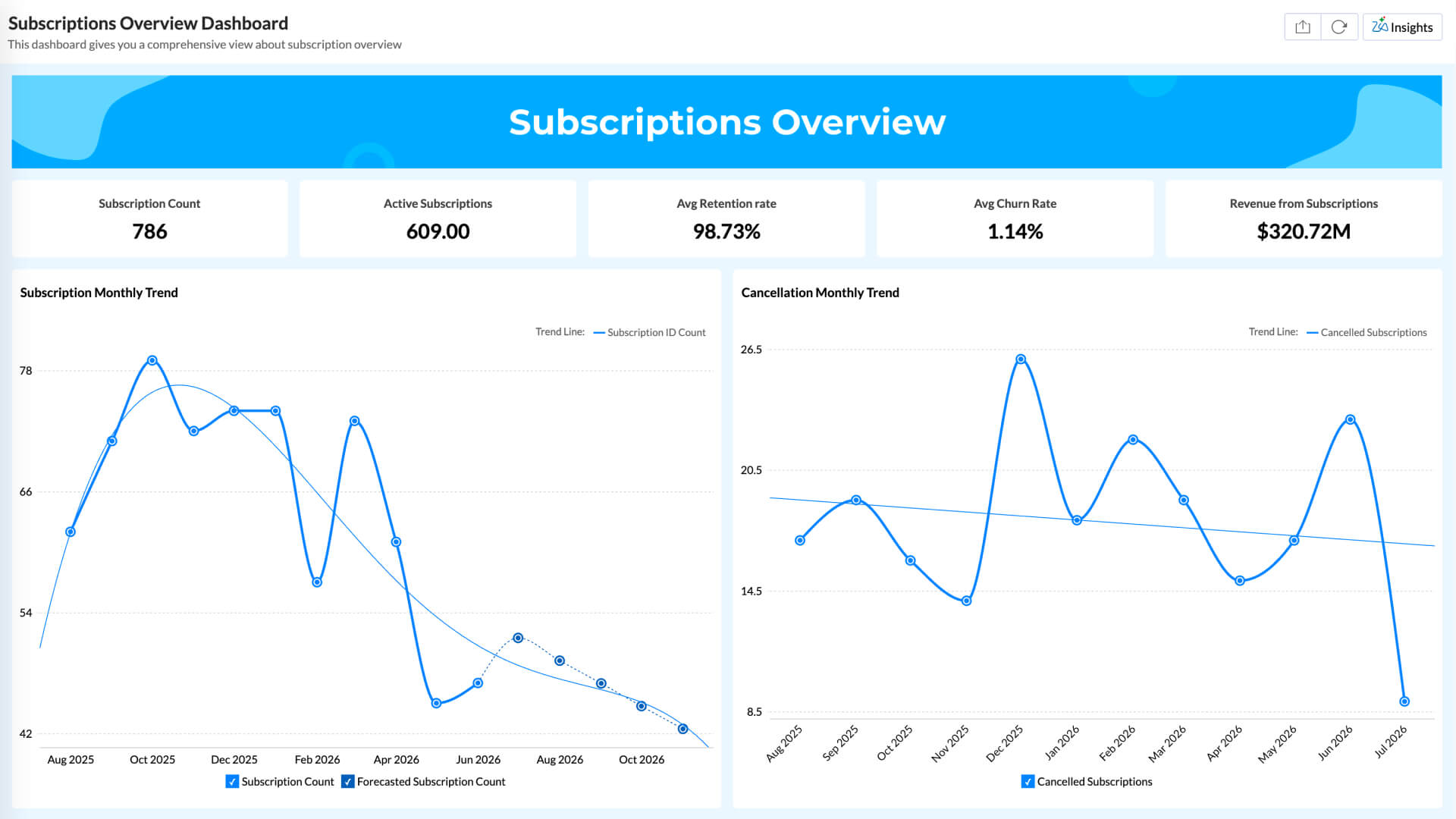Select the Avg Retention rate value 98.73%
Viewport: 1456px width, 819px height.
pyautogui.click(x=726, y=231)
